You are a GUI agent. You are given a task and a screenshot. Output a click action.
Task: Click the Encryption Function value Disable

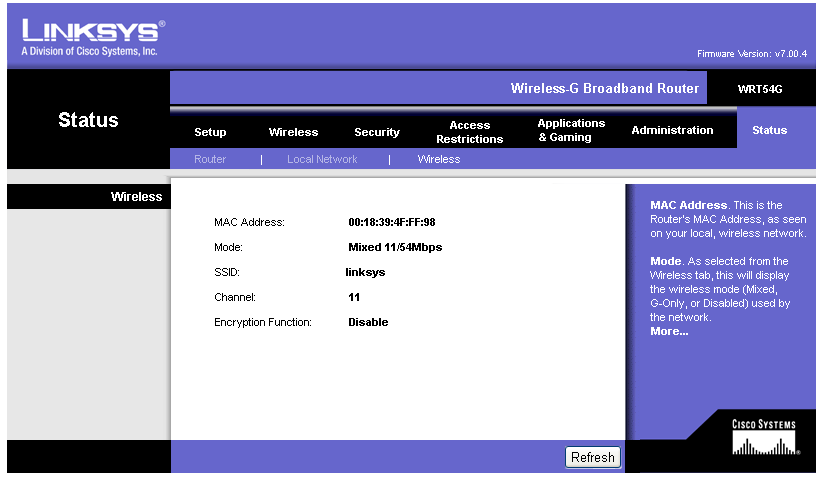(368, 322)
